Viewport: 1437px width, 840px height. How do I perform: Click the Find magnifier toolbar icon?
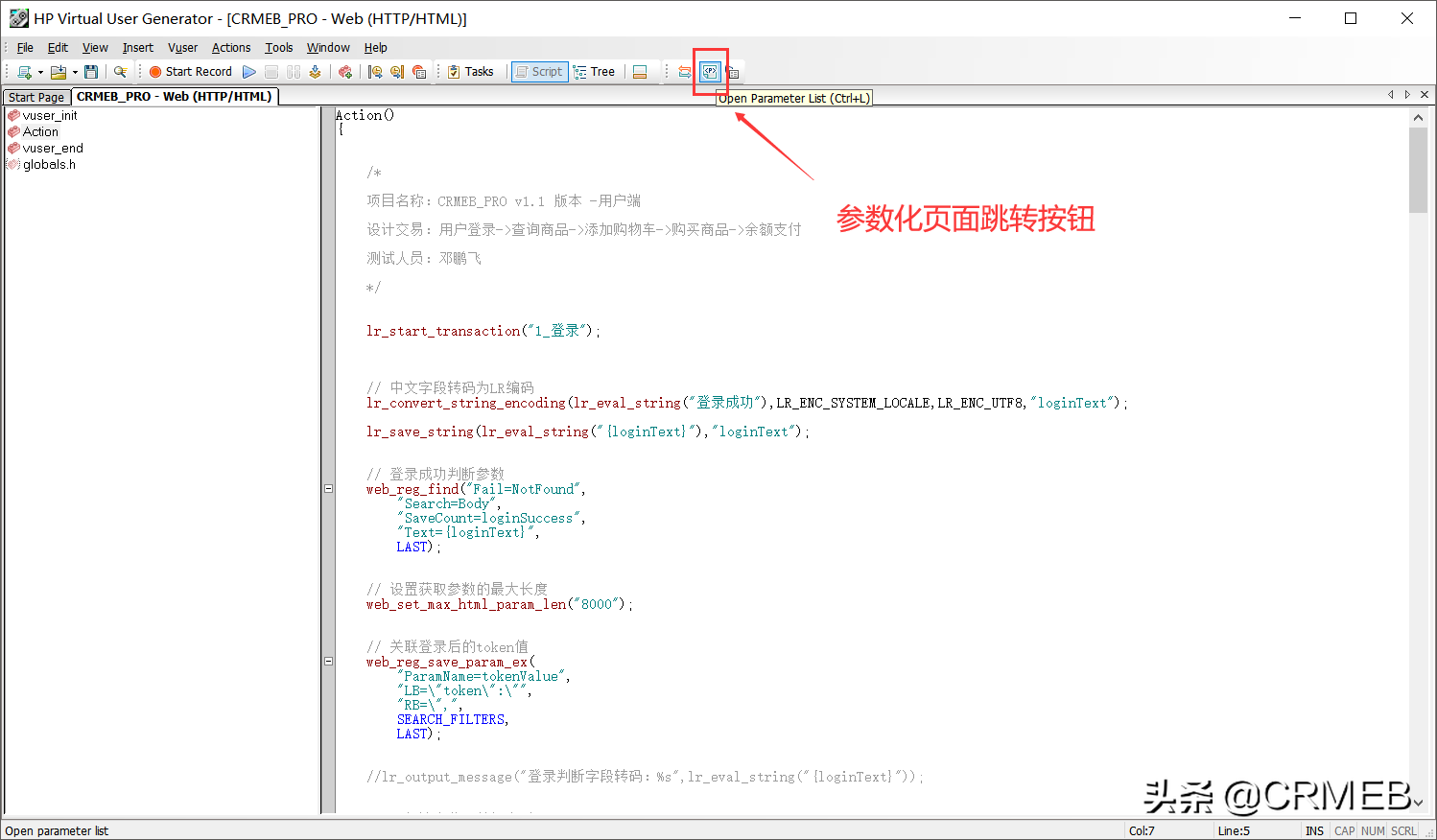(x=120, y=72)
